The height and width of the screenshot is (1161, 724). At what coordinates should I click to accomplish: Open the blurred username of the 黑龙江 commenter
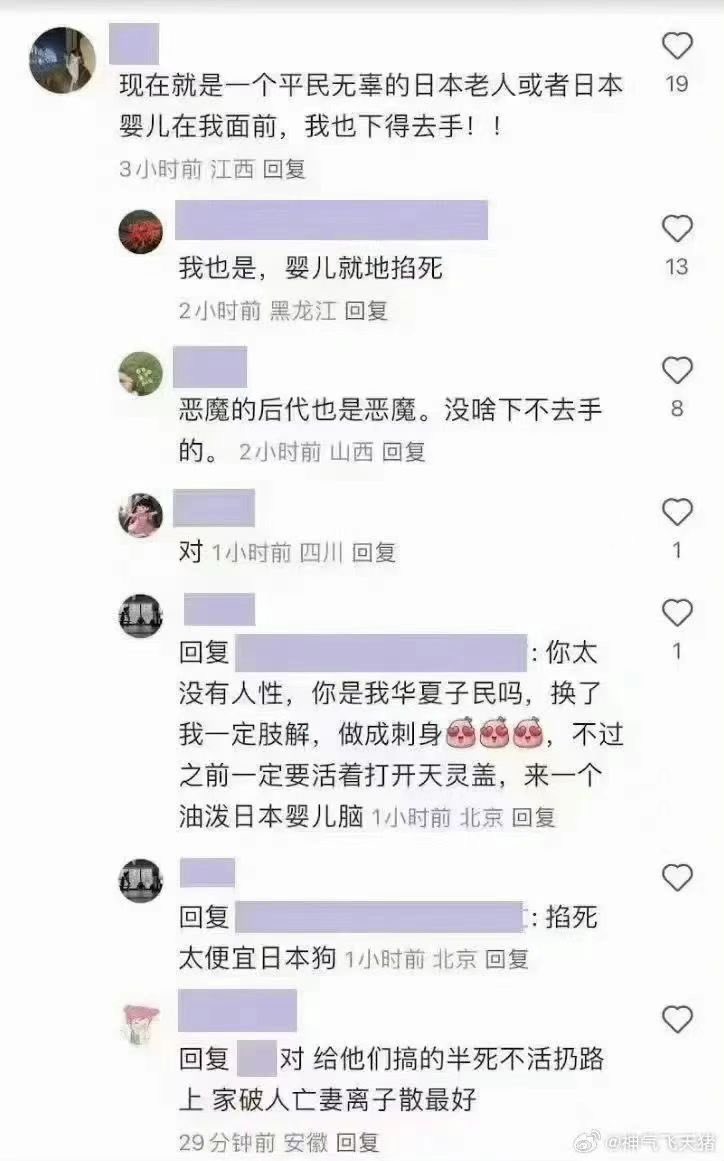(x=332, y=220)
